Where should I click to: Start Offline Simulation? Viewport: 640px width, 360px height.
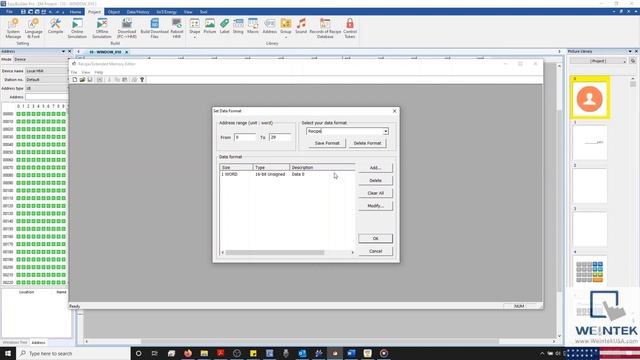[102, 28]
